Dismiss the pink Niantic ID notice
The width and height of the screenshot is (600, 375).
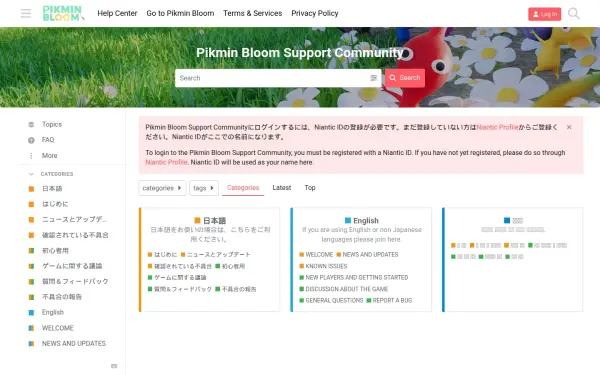pyautogui.click(x=569, y=127)
